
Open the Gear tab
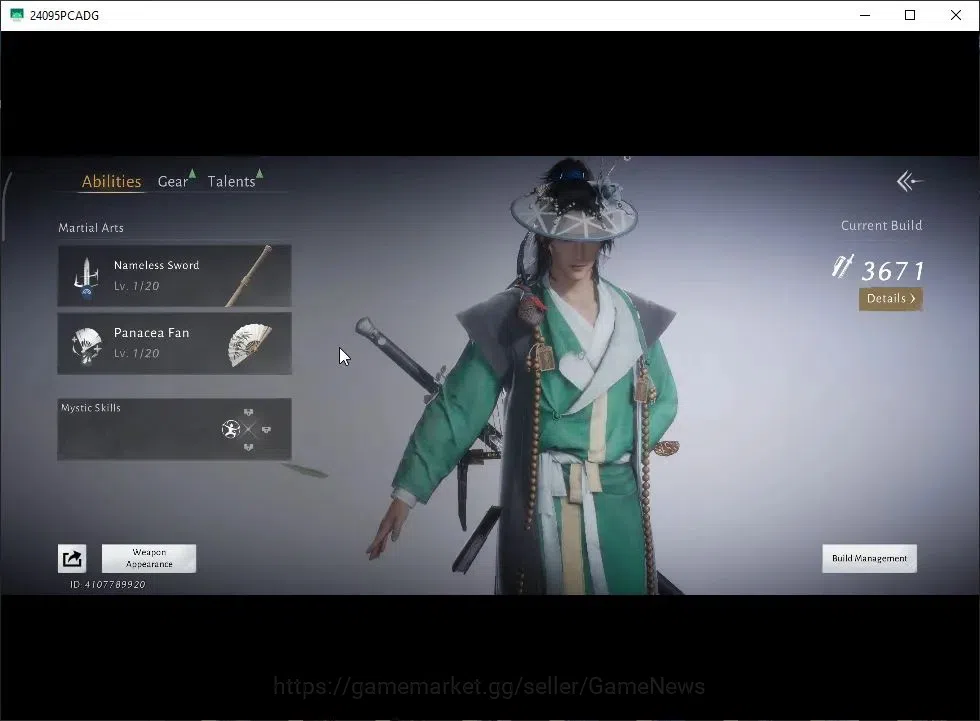[x=172, y=181]
